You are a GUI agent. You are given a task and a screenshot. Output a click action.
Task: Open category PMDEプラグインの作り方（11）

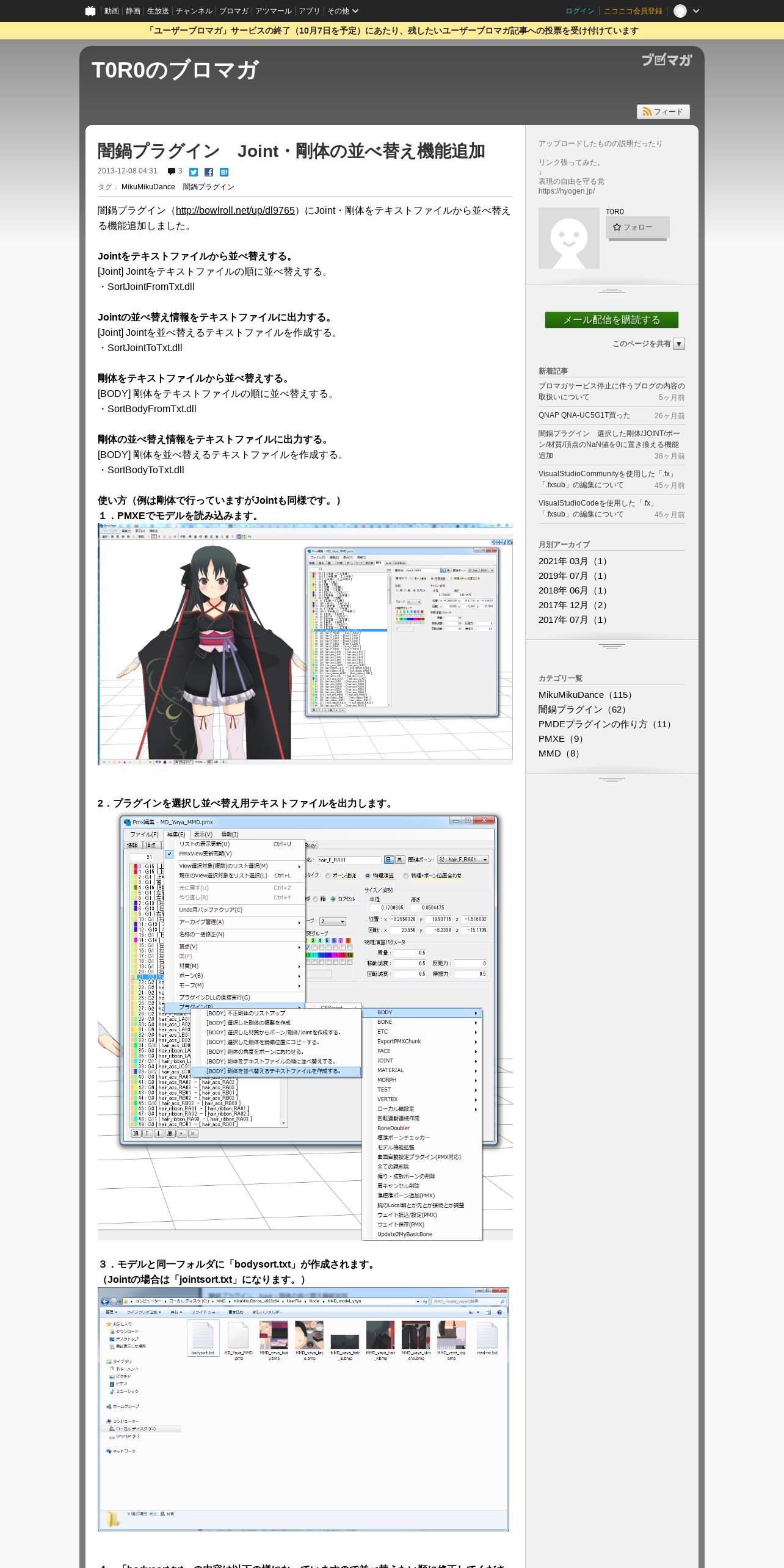pyautogui.click(x=607, y=724)
